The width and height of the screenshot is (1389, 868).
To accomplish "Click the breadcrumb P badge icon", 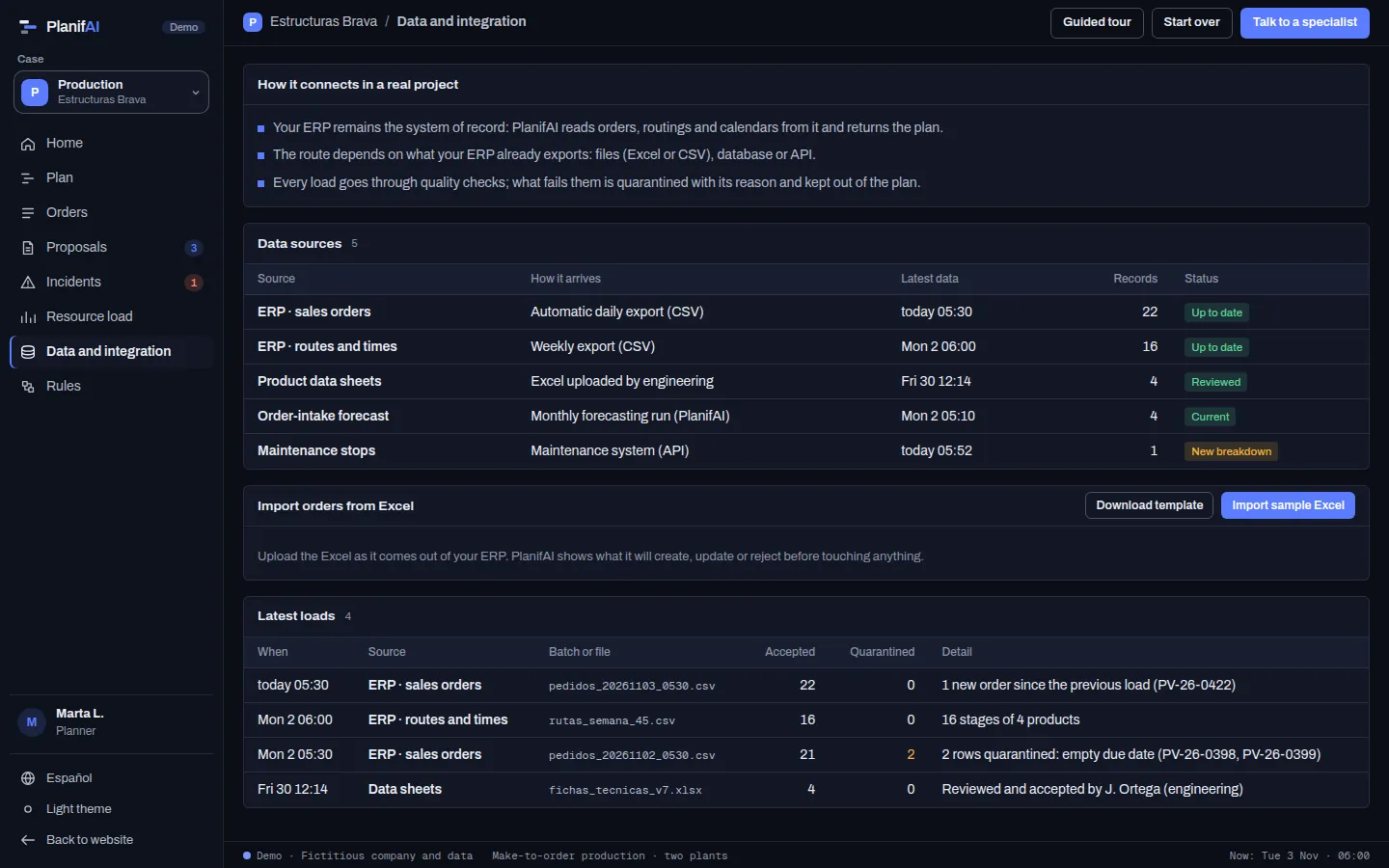I will pos(253,22).
